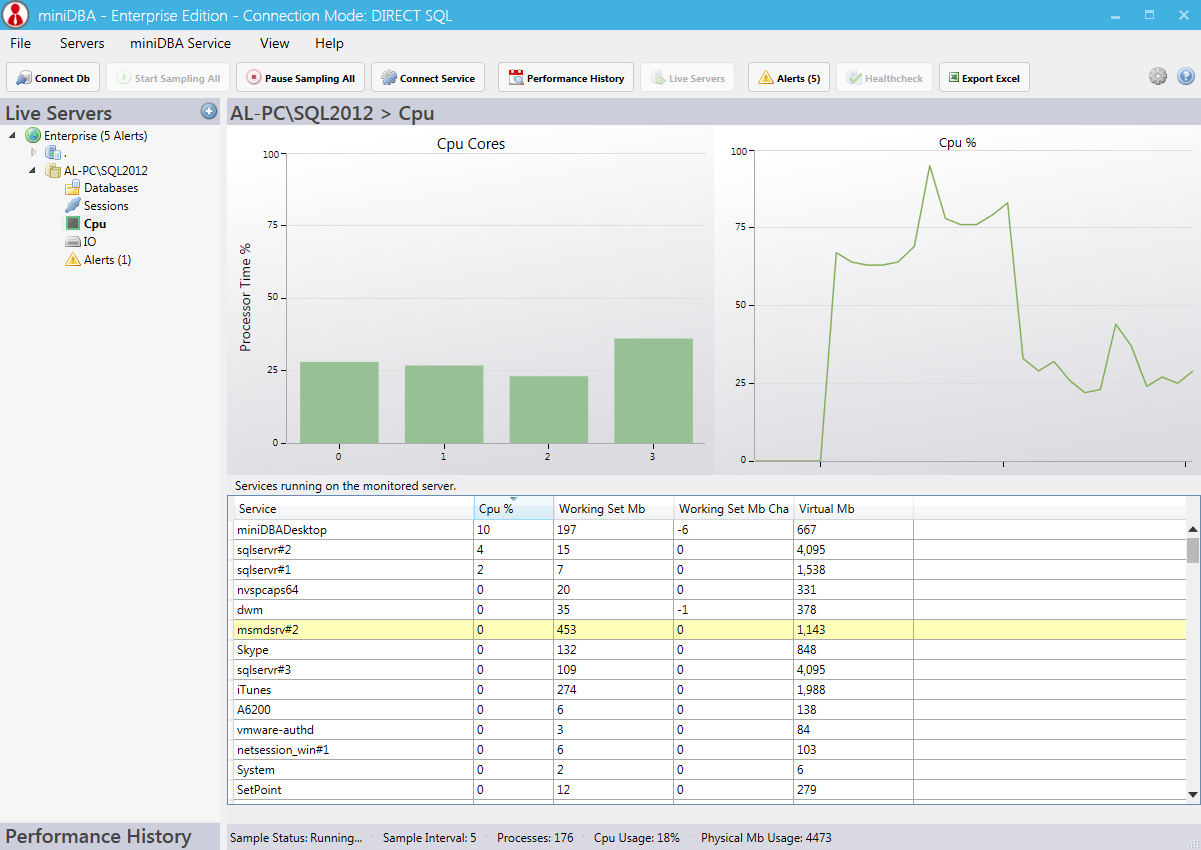
Task: Click the Live Servers panel header
Action: (x=110, y=113)
